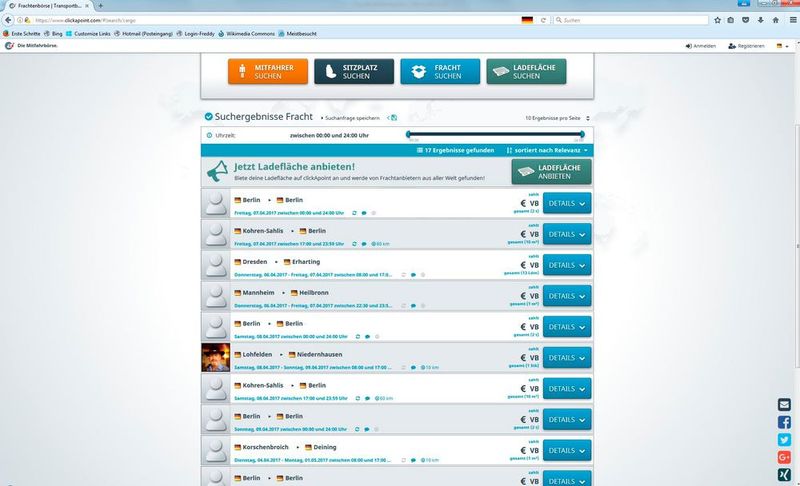Click the German flag in the address bar
The image size is (800, 486).
point(527,20)
